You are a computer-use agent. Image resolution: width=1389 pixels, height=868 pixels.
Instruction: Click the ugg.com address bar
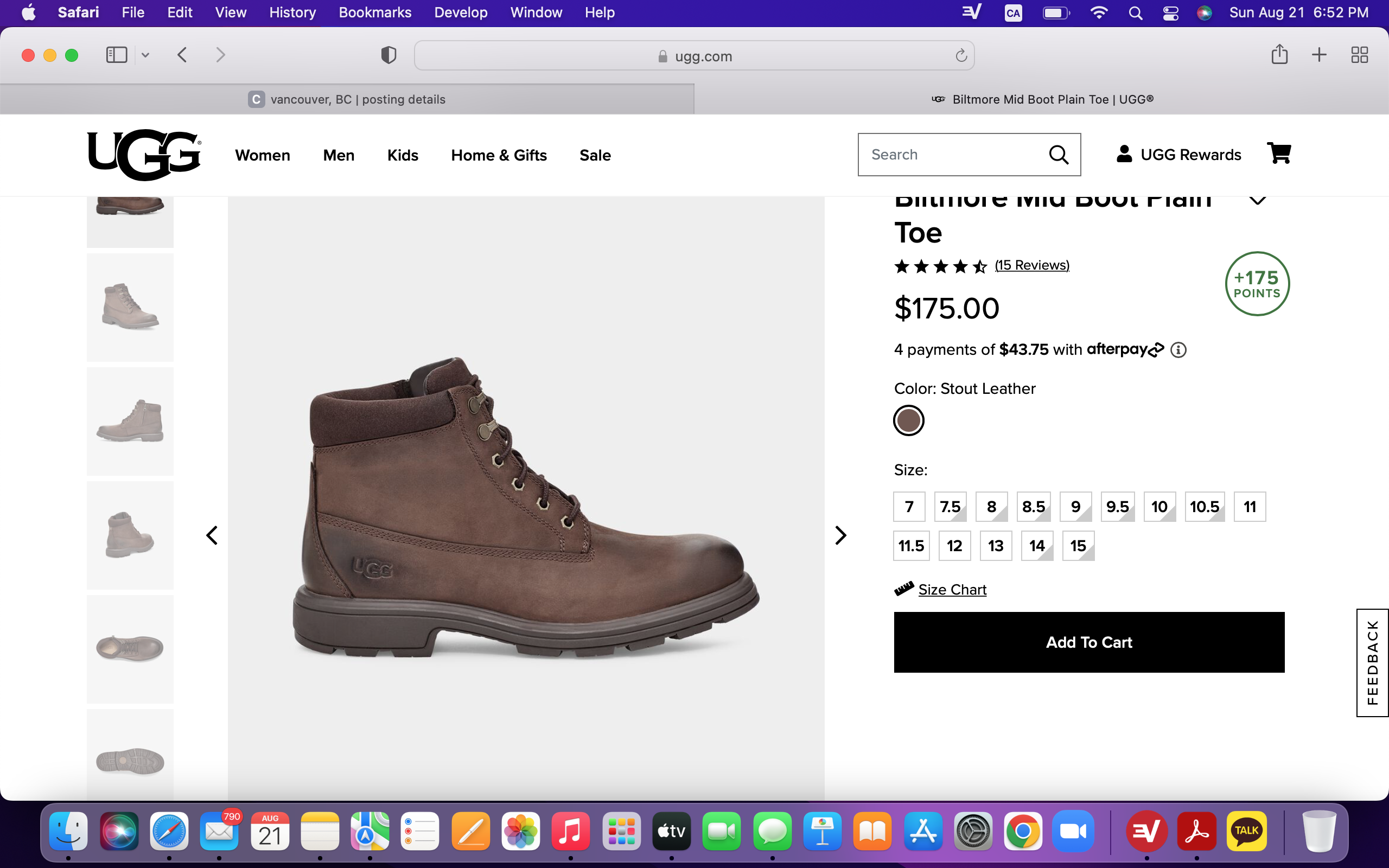694,56
